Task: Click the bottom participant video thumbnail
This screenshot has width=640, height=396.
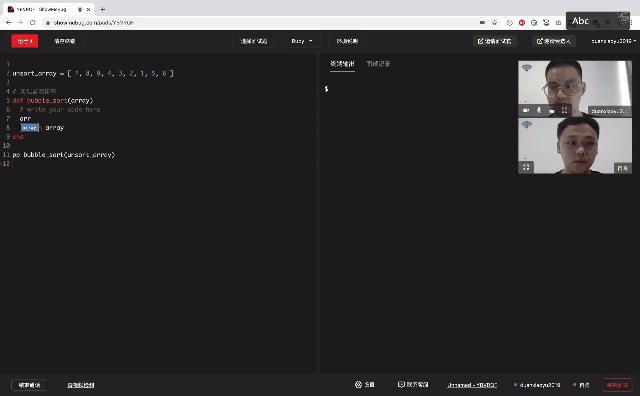Action: [575, 146]
